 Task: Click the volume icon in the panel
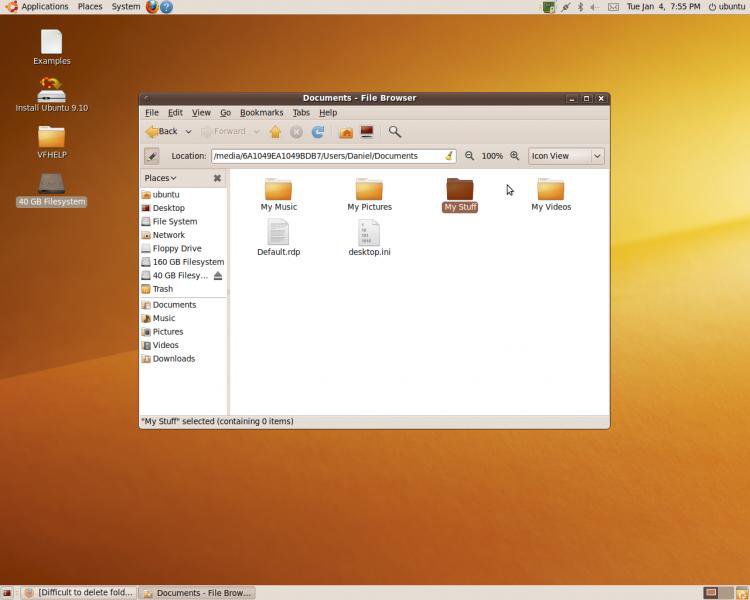tap(595, 7)
